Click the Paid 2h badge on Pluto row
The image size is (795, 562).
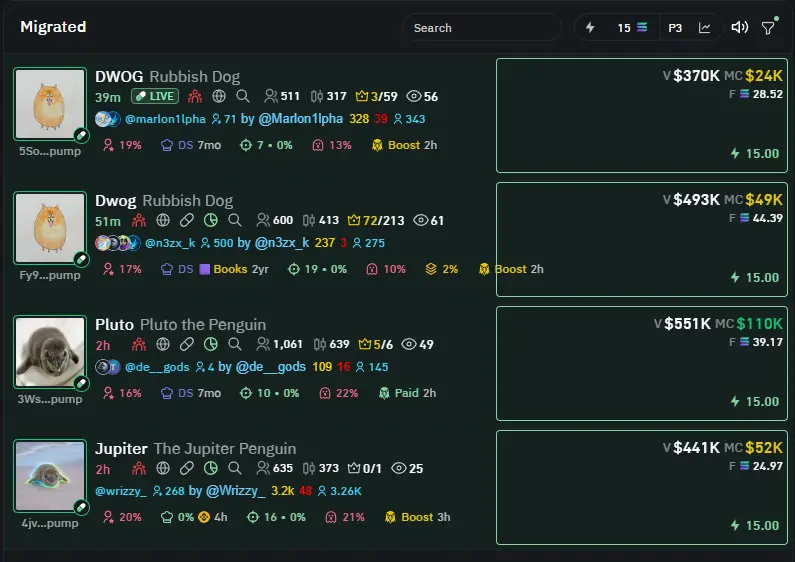[x=407, y=393]
